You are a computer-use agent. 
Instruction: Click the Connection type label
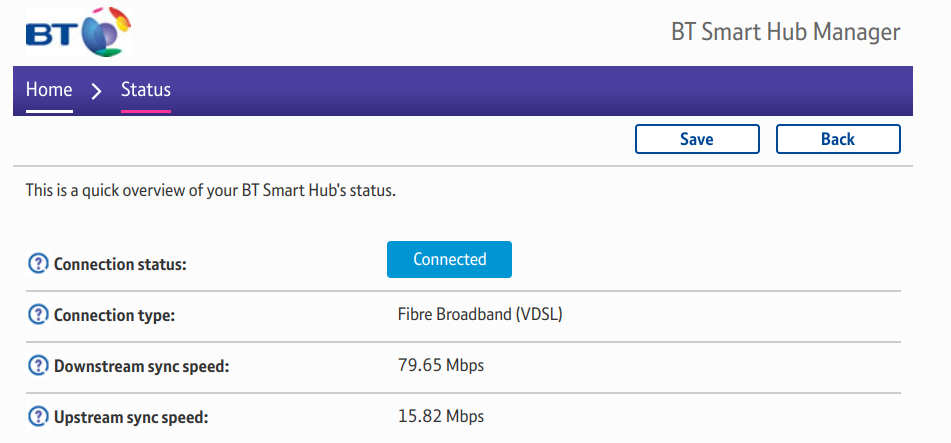(x=114, y=316)
